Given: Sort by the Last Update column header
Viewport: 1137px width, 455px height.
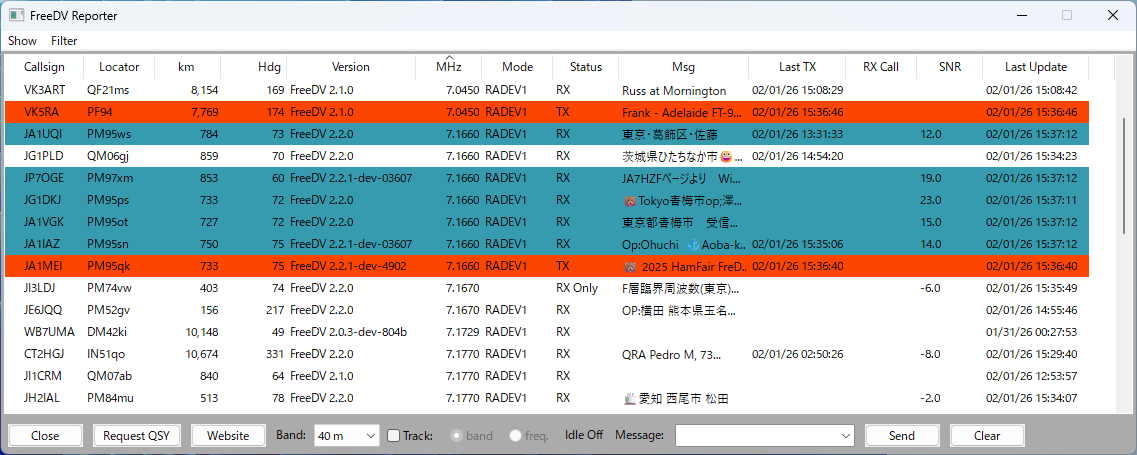Looking at the screenshot, I should 1035,67.
